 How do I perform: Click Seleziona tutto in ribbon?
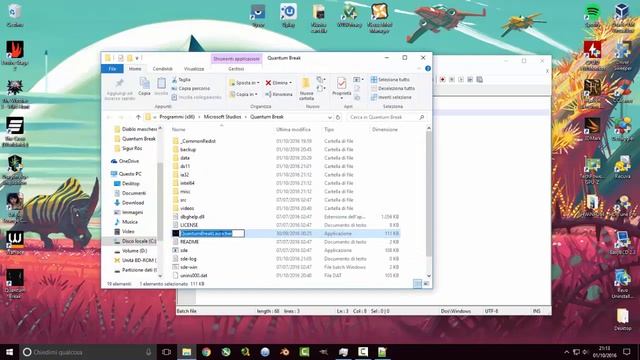coord(390,80)
